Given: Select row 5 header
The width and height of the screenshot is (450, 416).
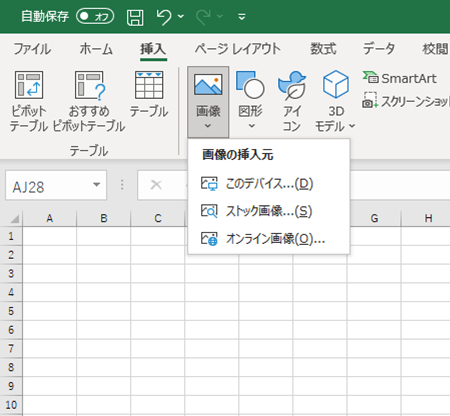Looking at the screenshot, I should pos(11,311).
